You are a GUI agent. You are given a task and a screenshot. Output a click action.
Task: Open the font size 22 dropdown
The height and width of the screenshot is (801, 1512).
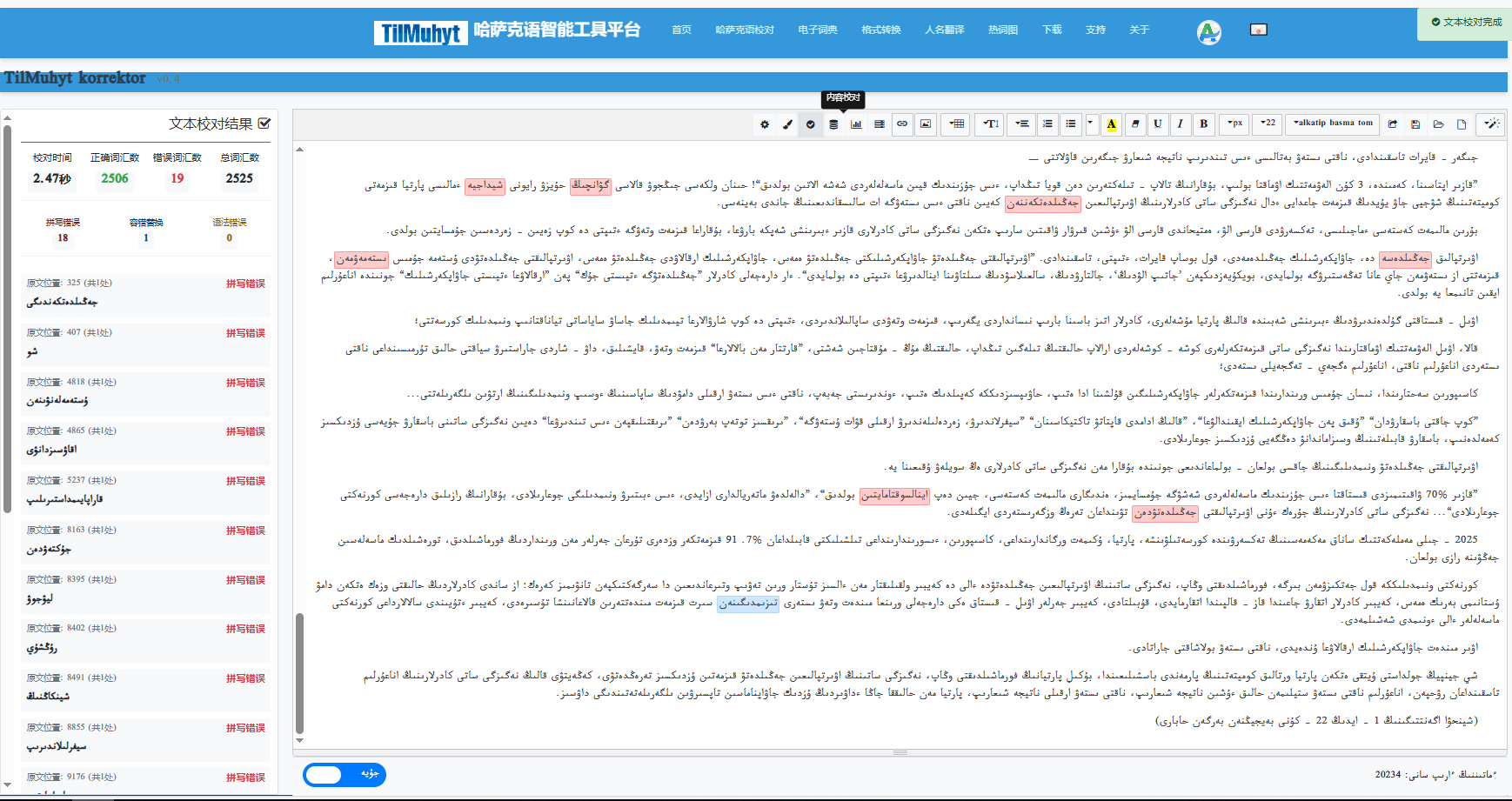[x=1268, y=123]
